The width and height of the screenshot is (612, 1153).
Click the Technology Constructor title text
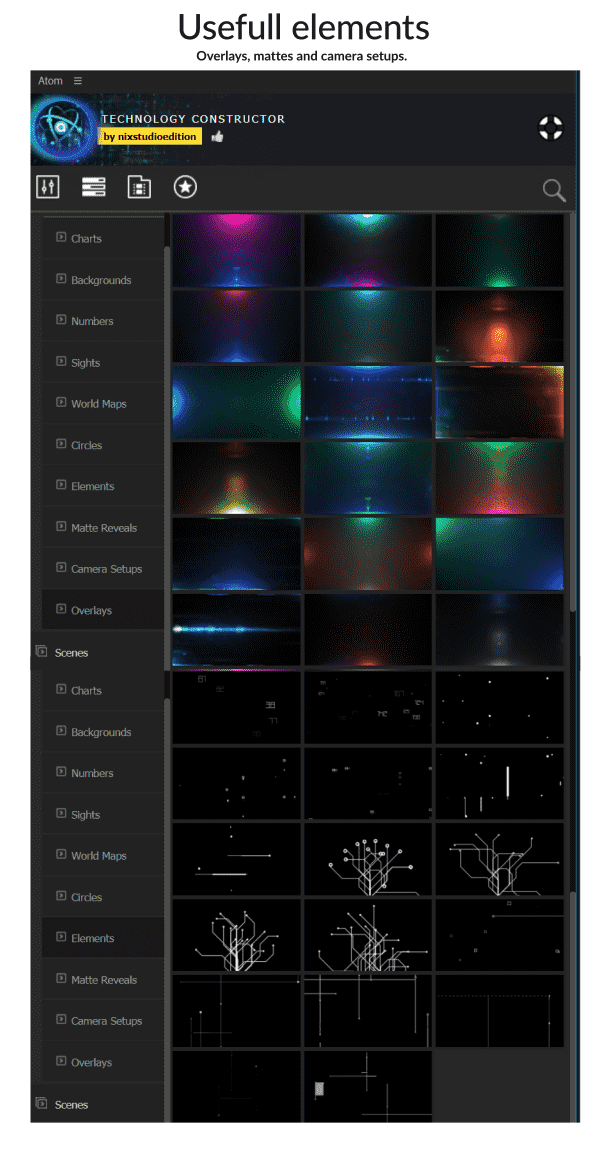pyautogui.click(x=193, y=119)
